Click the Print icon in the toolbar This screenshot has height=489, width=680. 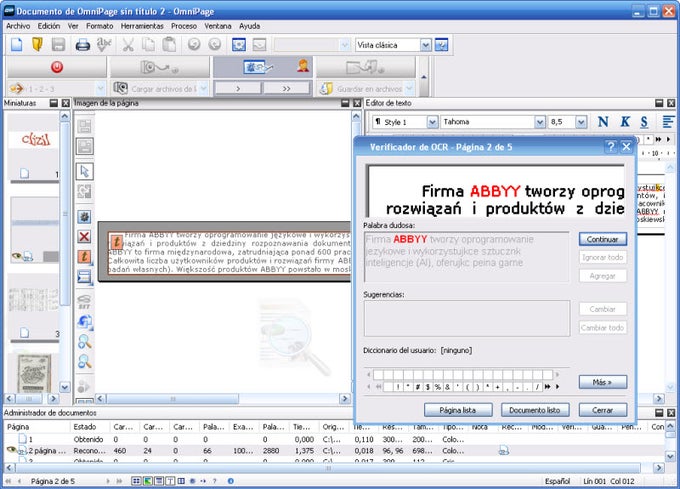[82, 45]
